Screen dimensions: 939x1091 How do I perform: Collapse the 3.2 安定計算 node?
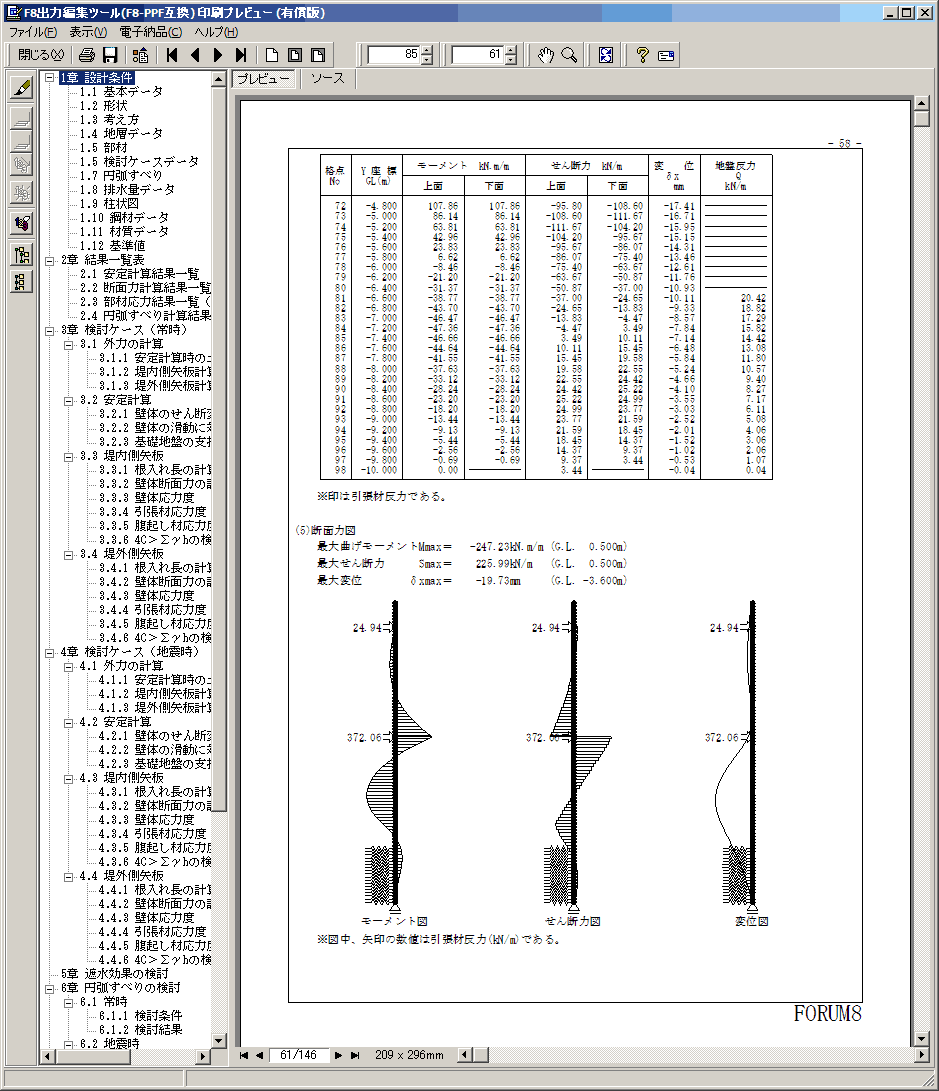(69, 401)
